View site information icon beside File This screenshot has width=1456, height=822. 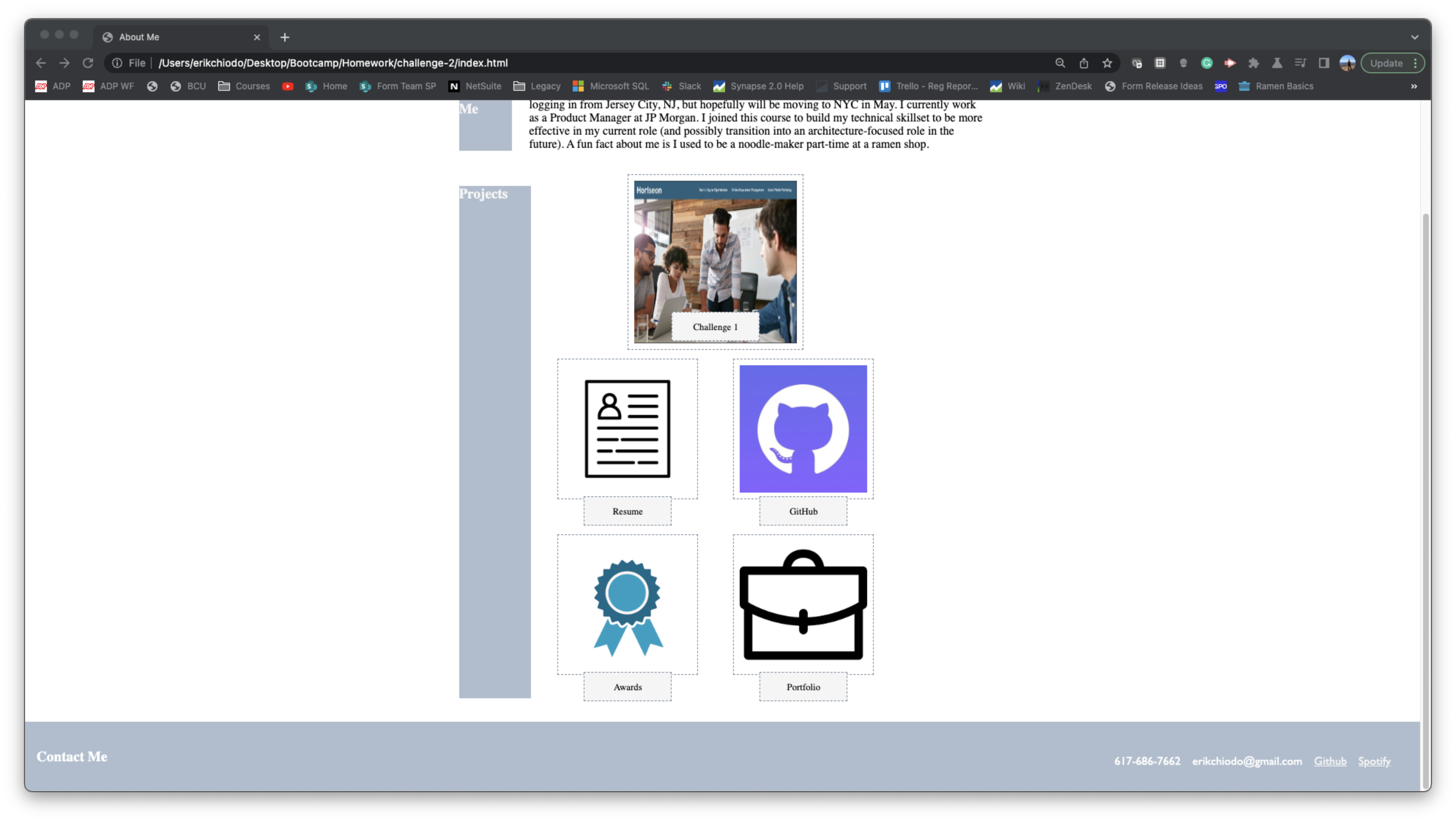[117, 63]
